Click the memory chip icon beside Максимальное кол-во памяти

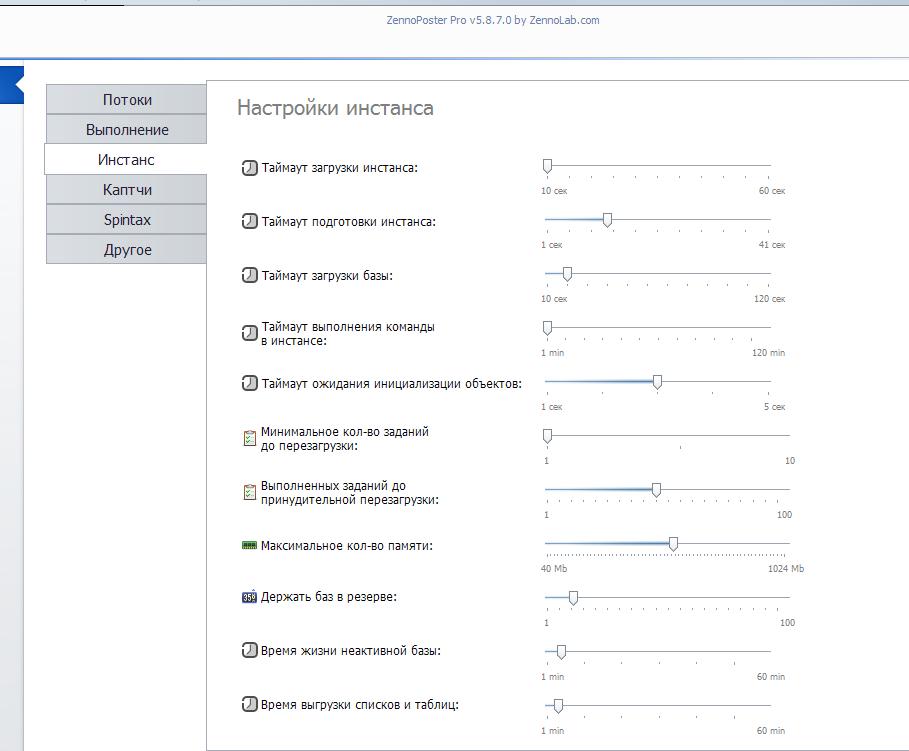coord(250,546)
